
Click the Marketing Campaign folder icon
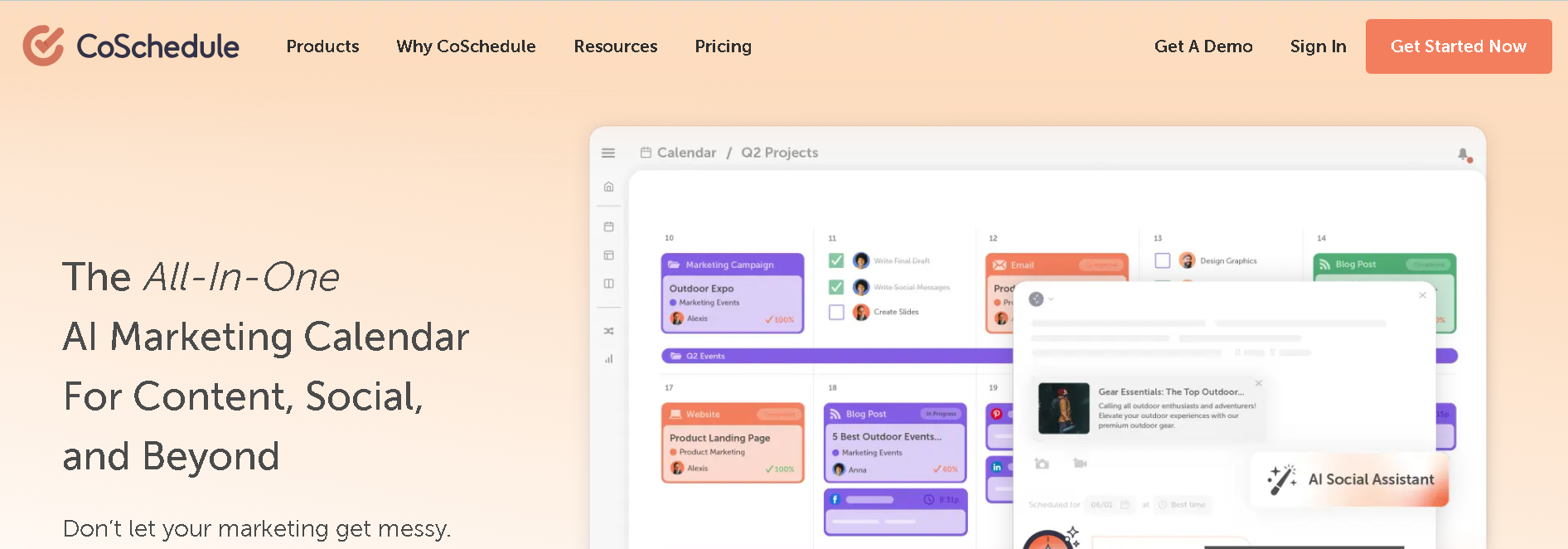click(x=675, y=265)
